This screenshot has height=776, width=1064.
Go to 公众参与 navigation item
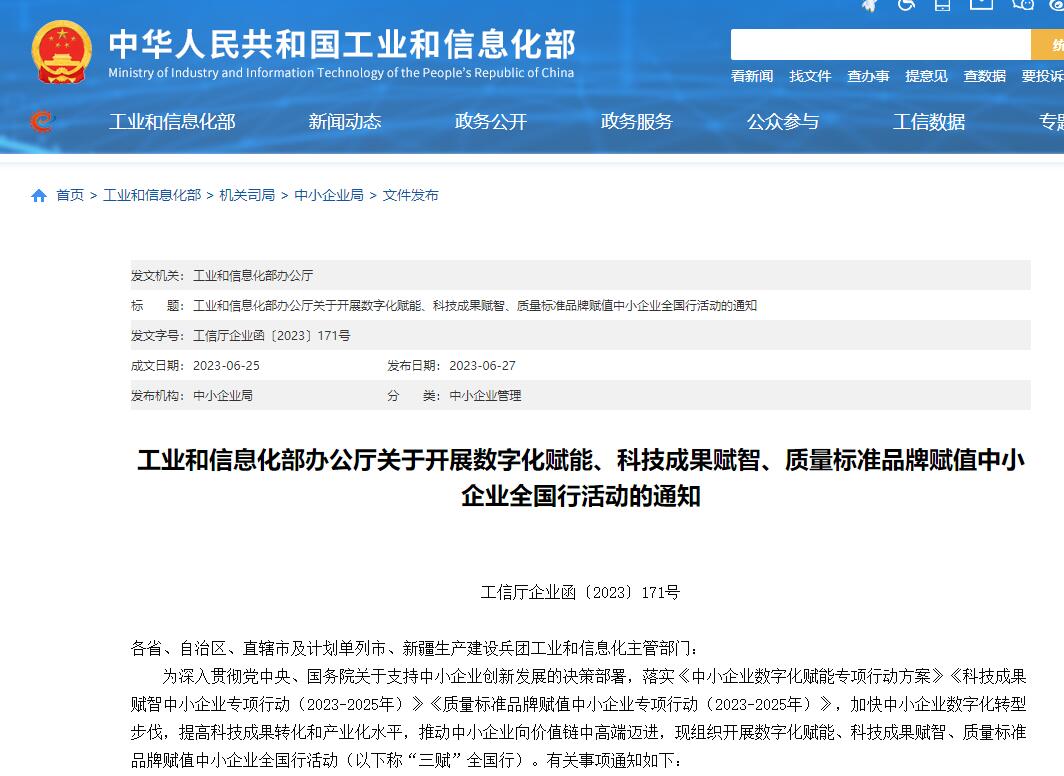pyautogui.click(x=783, y=122)
